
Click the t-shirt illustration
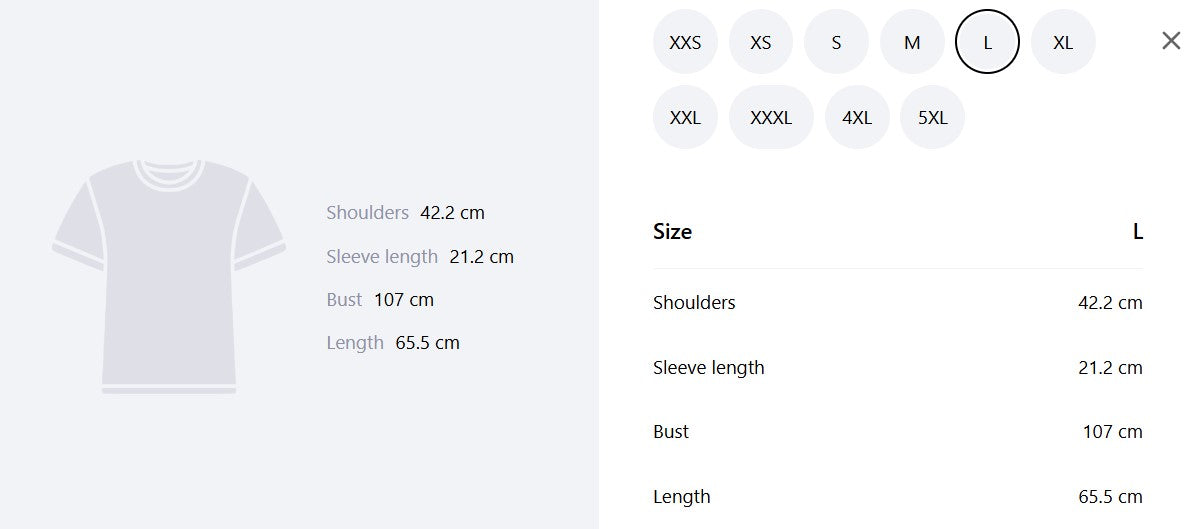(169, 277)
